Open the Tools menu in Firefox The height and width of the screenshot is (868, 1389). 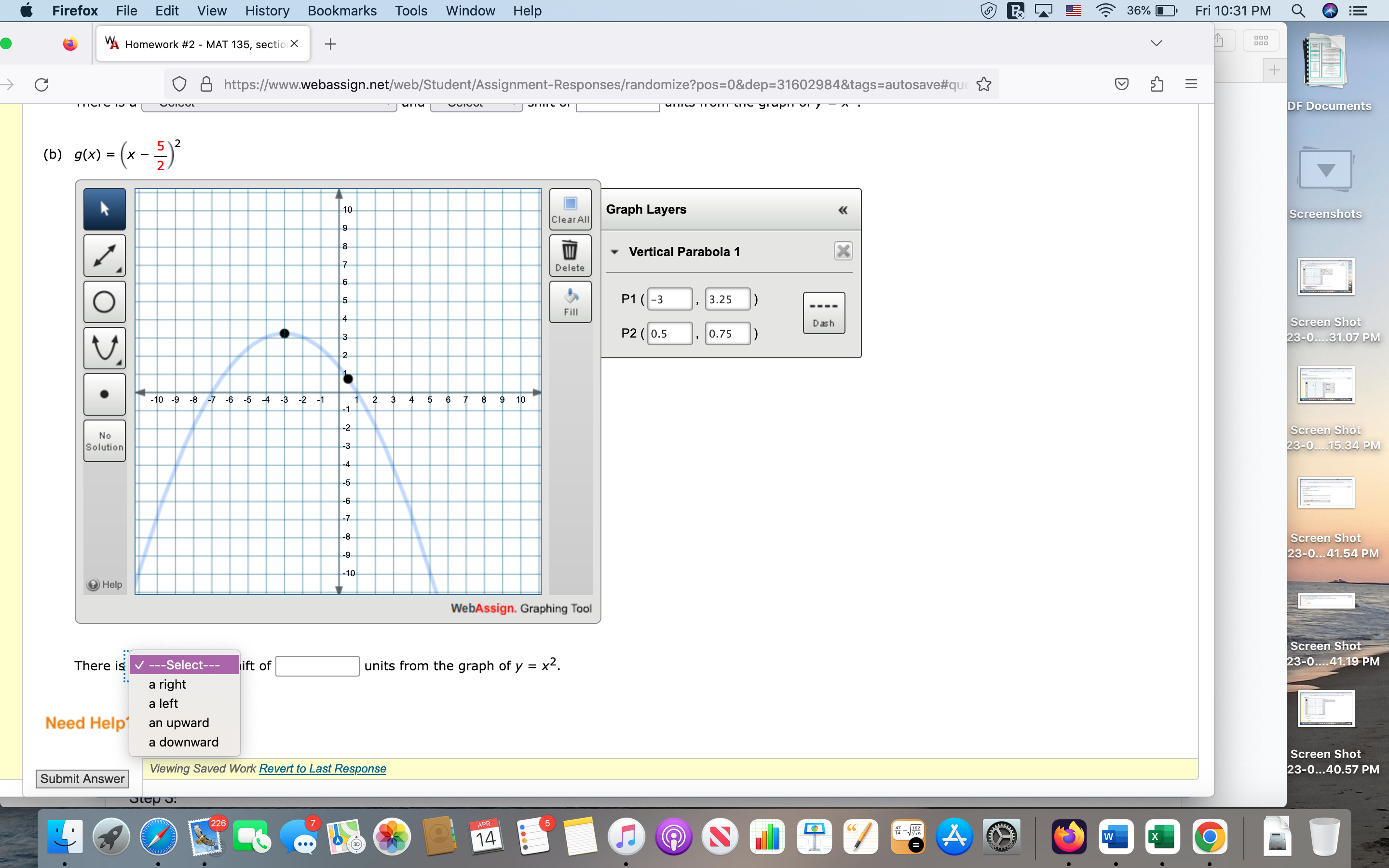tap(411, 10)
